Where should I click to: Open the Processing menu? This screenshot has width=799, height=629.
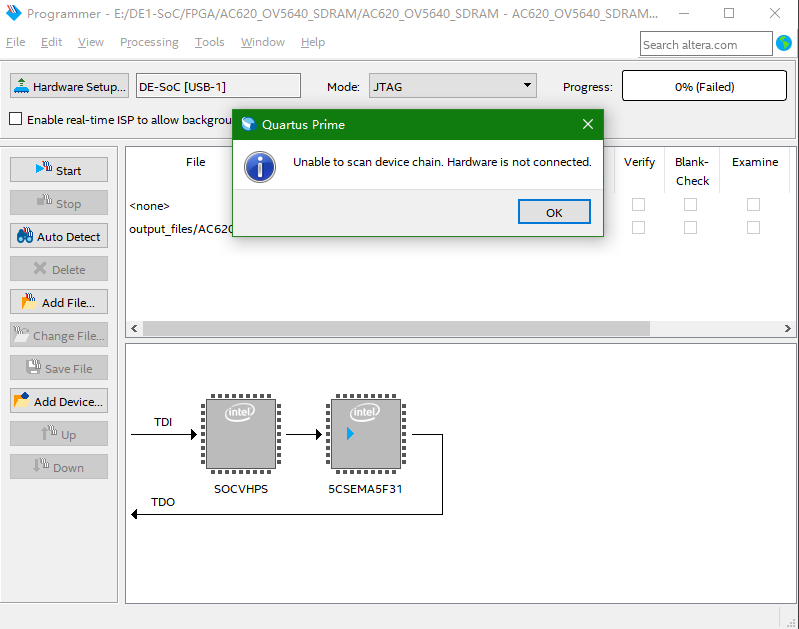(x=149, y=42)
